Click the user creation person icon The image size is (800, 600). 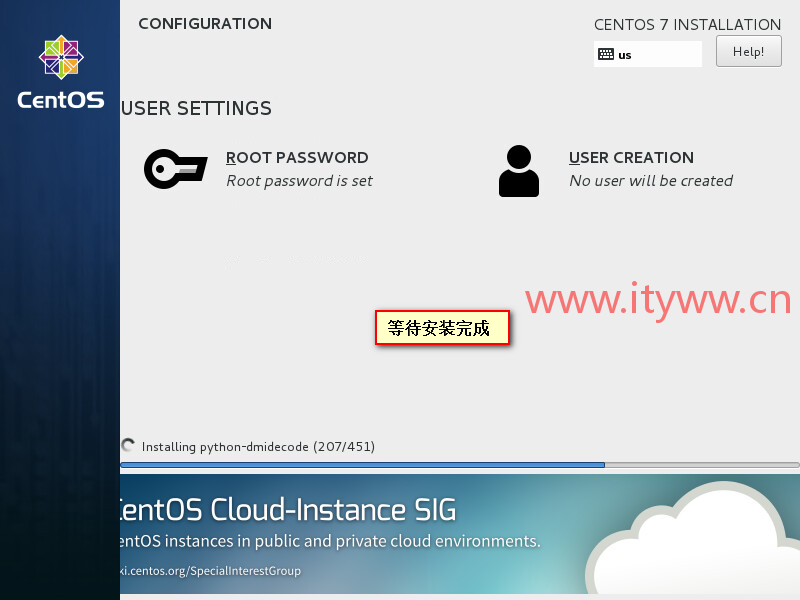click(518, 171)
